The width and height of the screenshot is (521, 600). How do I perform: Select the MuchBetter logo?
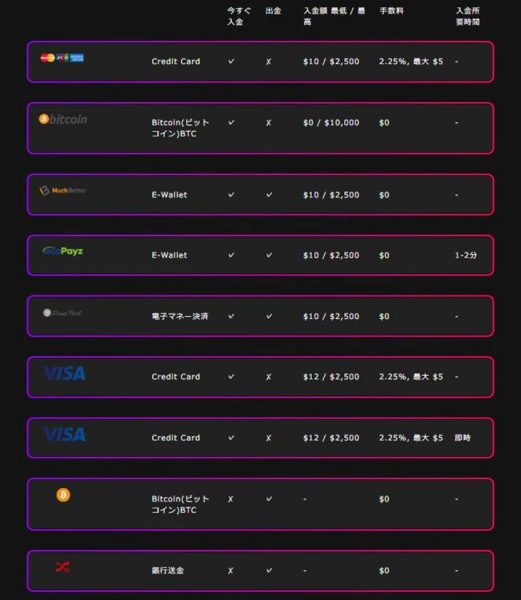(x=63, y=190)
